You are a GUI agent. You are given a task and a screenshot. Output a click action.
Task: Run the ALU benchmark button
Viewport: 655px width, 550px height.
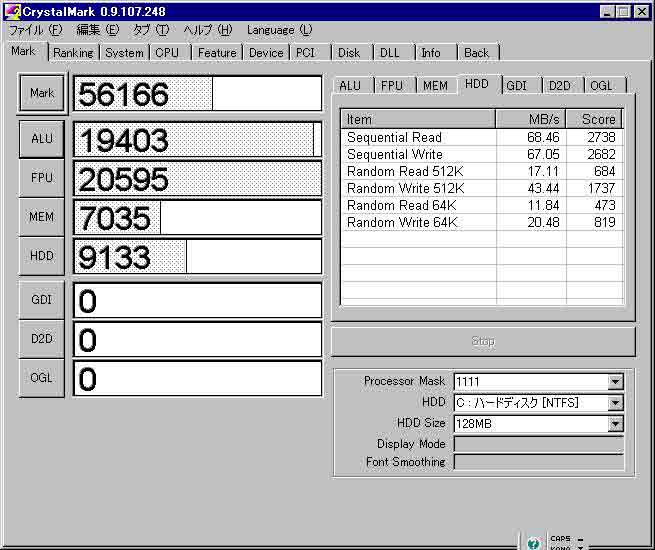click(x=42, y=139)
